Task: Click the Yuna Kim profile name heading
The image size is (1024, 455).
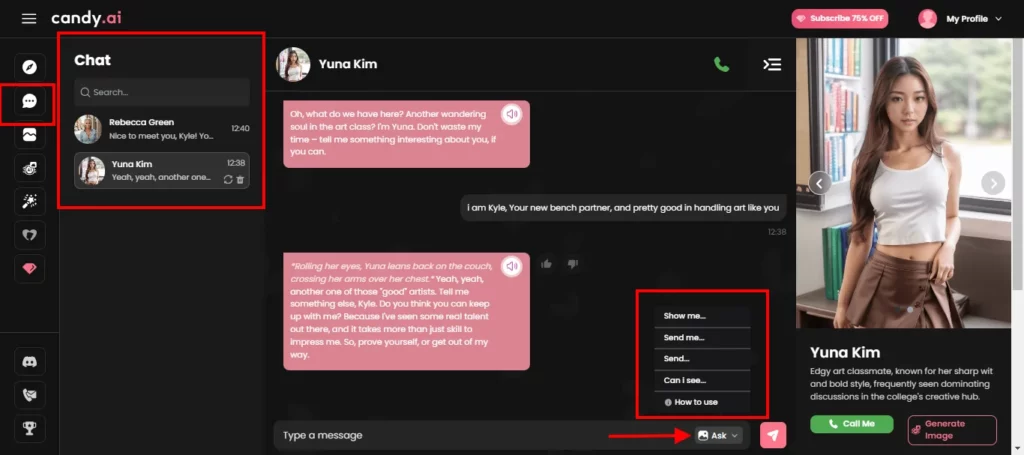Action: coord(845,353)
